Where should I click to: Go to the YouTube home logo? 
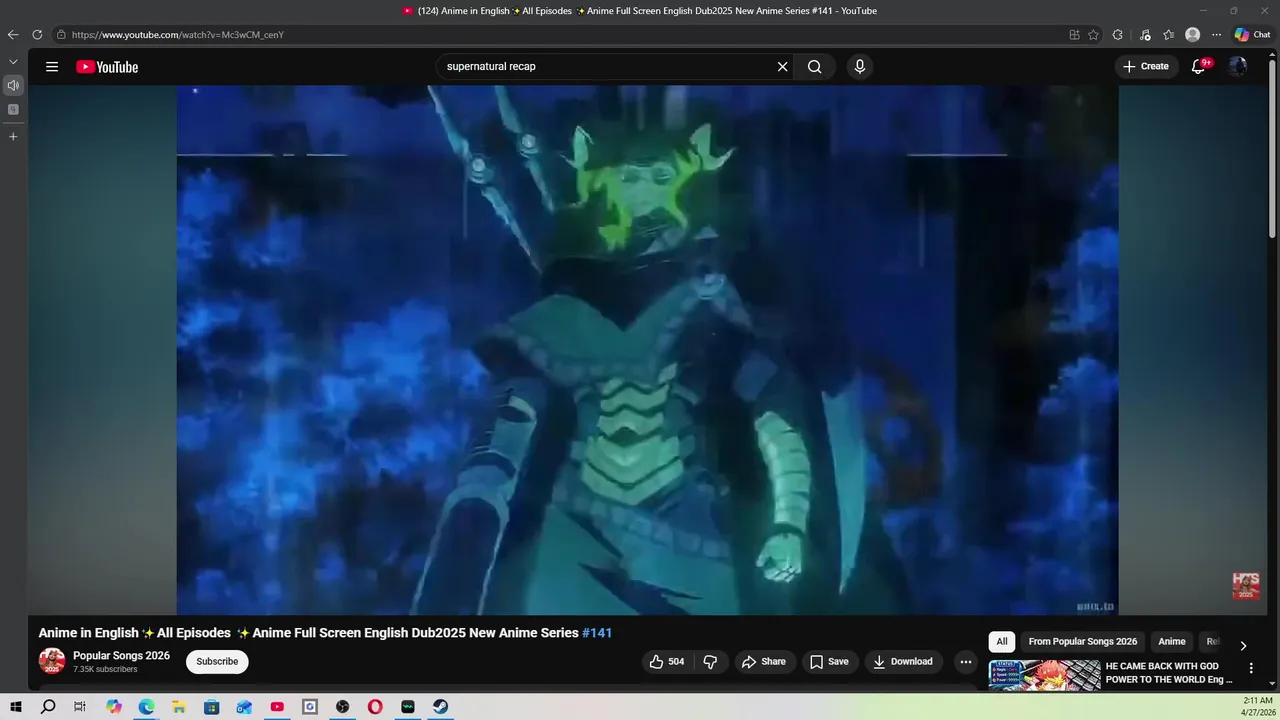(x=107, y=67)
